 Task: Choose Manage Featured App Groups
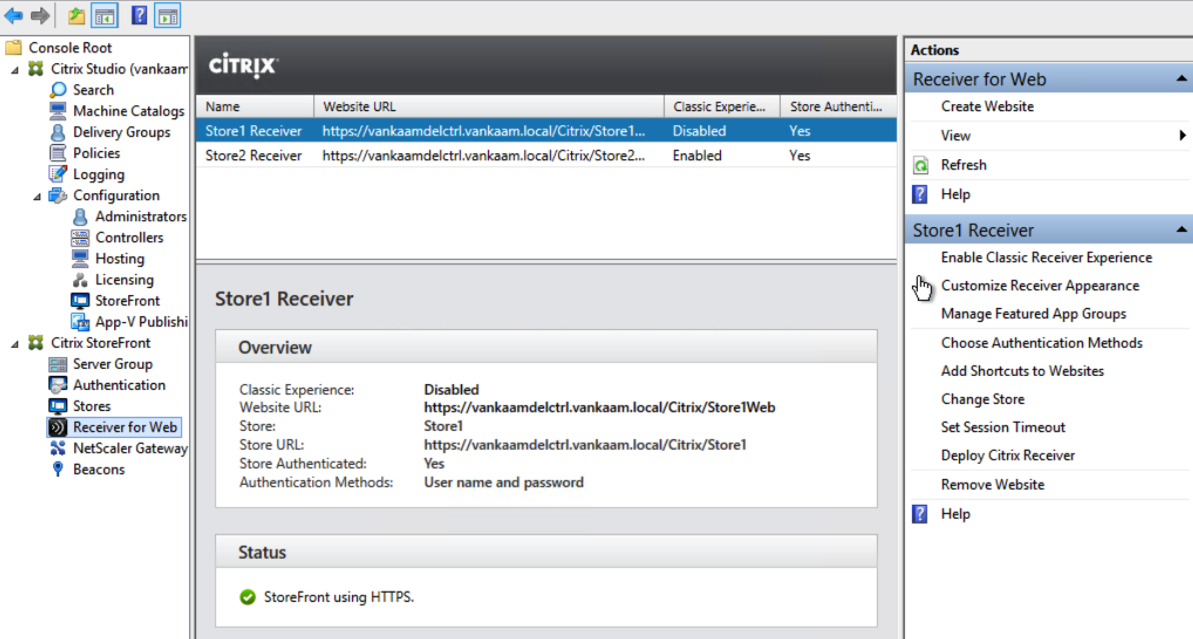[1033, 314]
